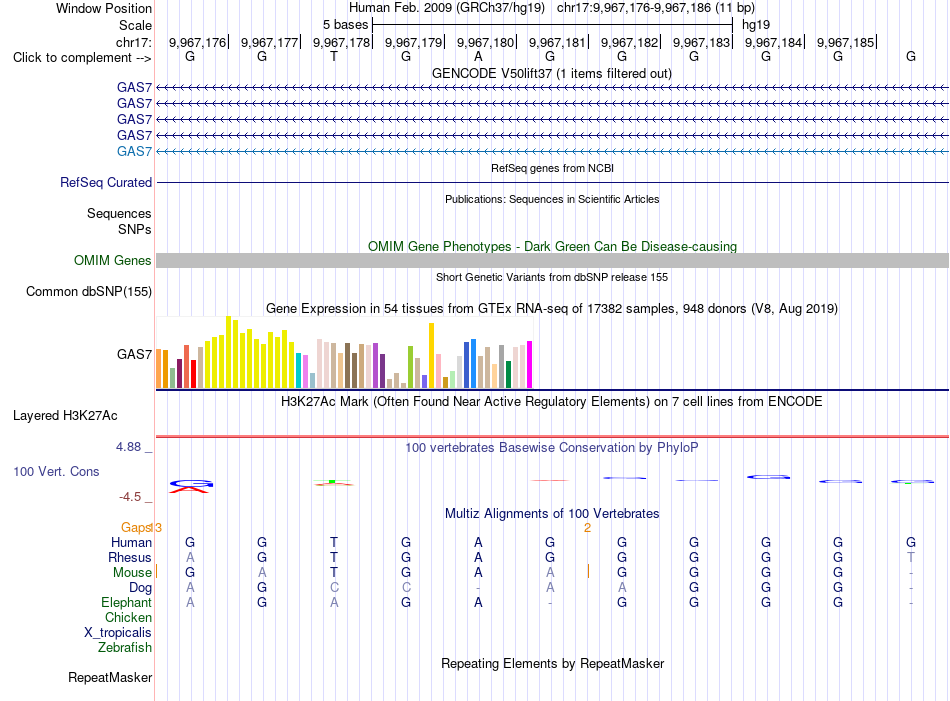Click the 'Scale' track label
This screenshot has width=950, height=701.
(x=135, y=25)
